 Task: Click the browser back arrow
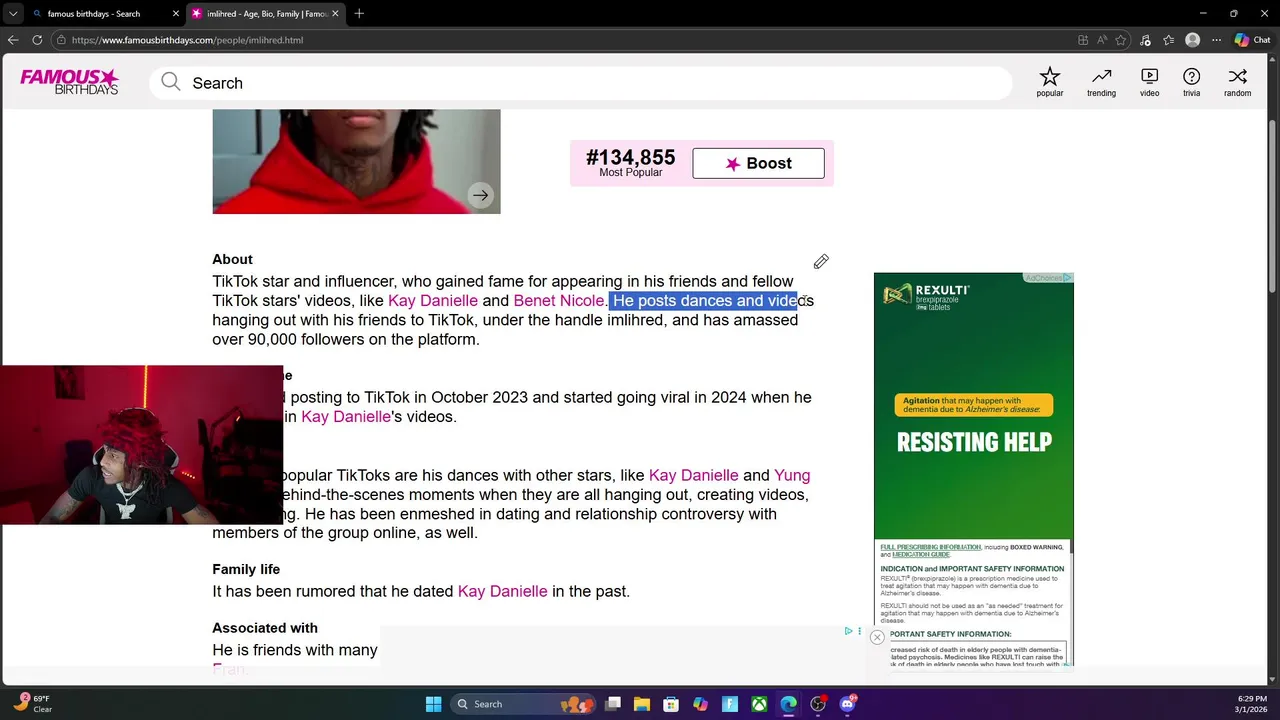pyautogui.click(x=13, y=40)
